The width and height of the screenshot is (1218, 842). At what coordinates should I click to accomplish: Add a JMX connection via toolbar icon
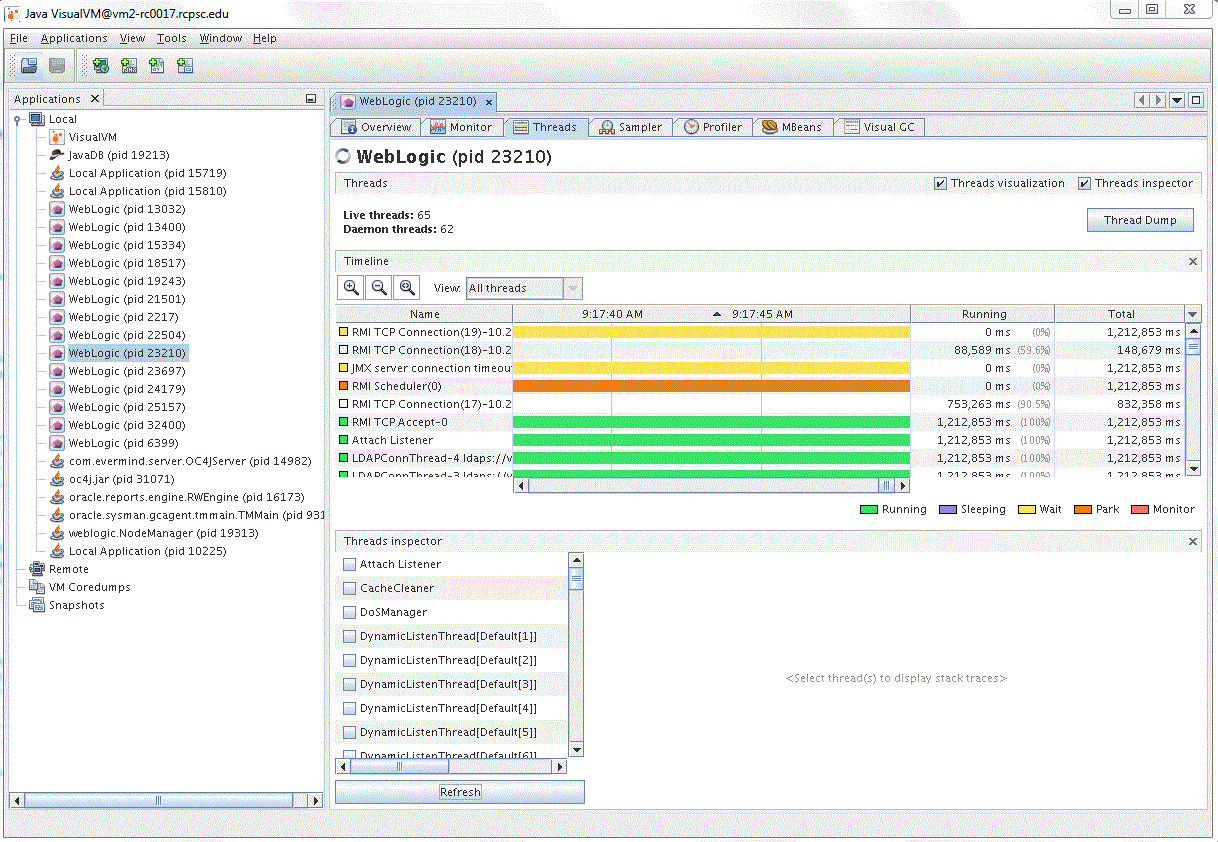(x=128, y=65)
